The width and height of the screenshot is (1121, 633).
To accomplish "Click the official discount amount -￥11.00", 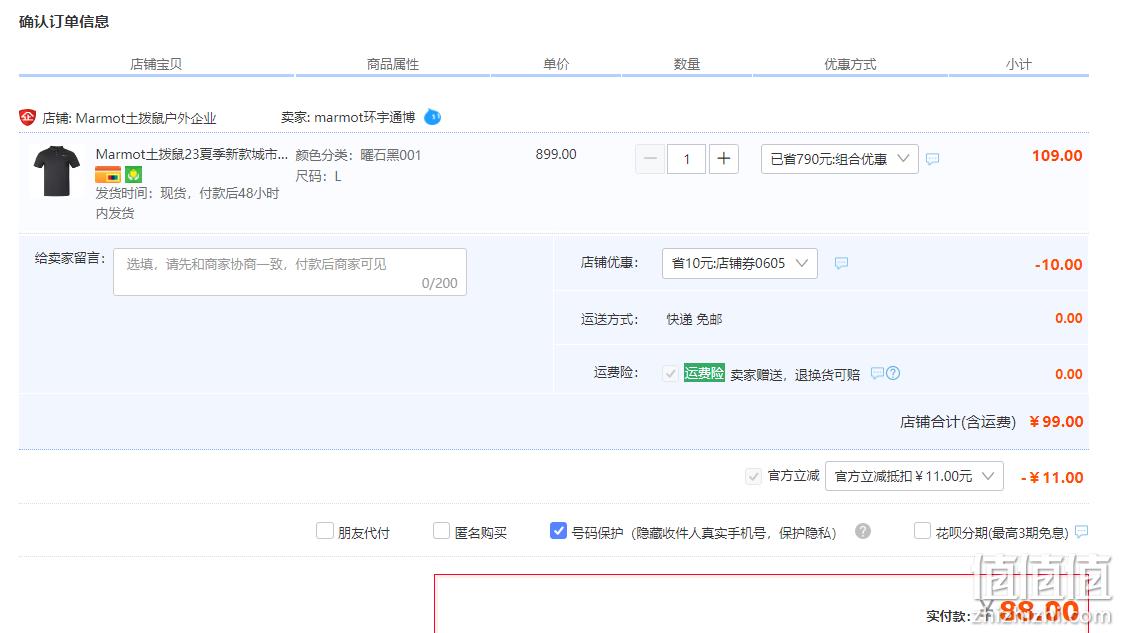I will pyautogui.click(x=1052, y=478).
